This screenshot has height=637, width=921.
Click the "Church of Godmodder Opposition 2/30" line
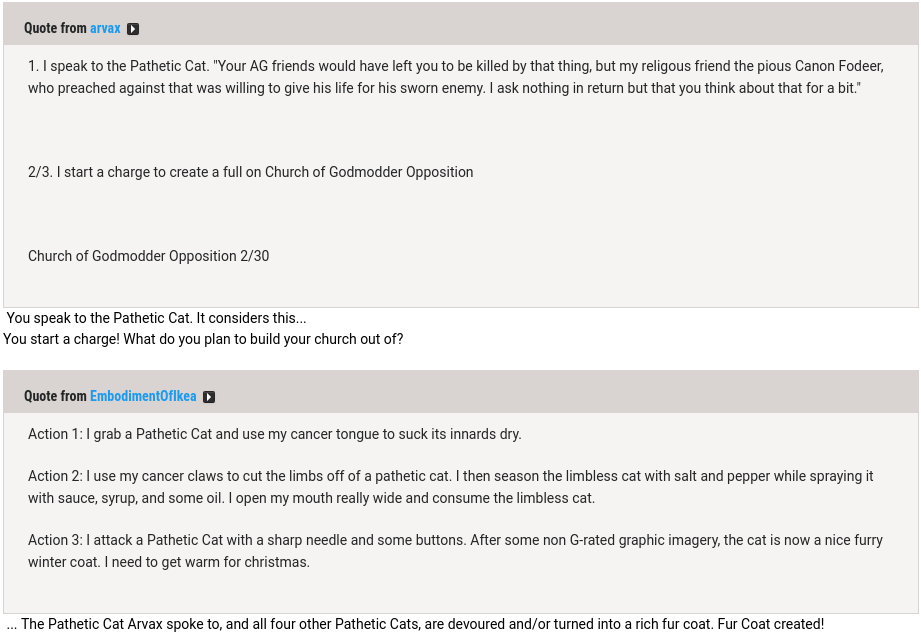148,256
